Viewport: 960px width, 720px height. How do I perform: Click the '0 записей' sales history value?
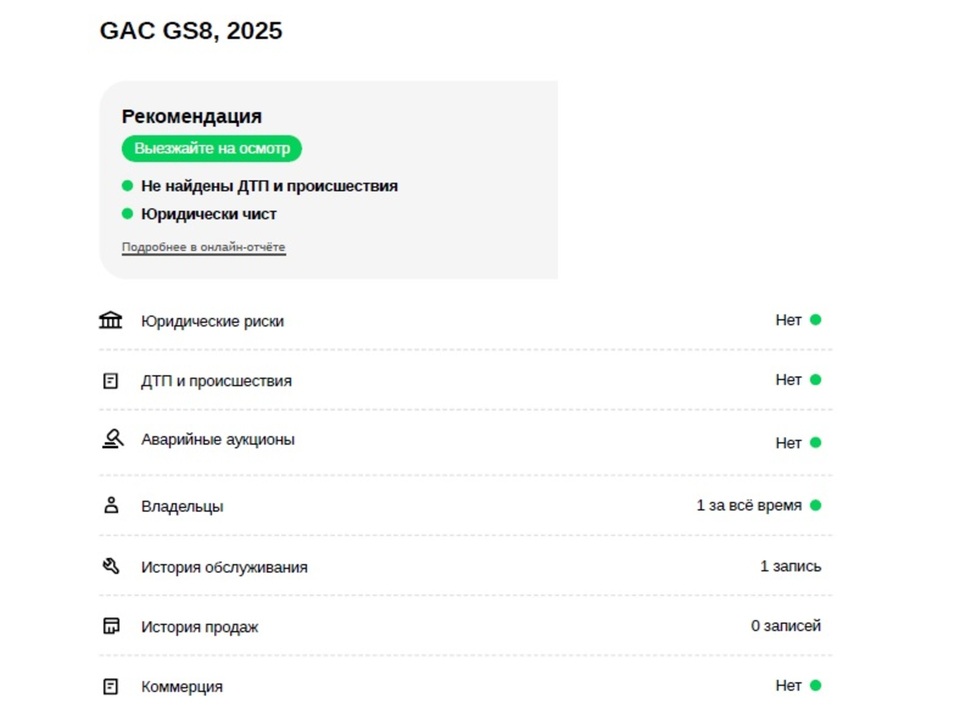(786, 626)
